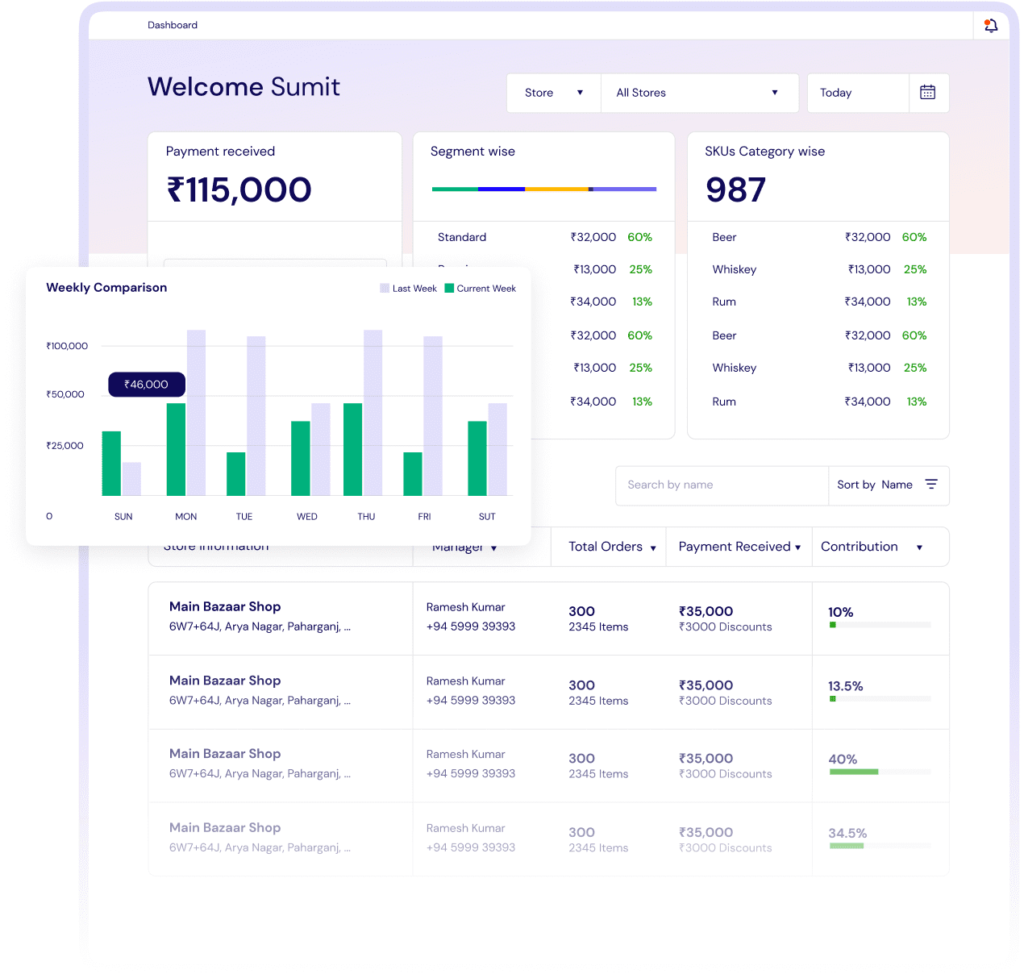Select the ₹46,000 chart tooltip
The height and width of the screenshot is (974, 1024).
146,384
